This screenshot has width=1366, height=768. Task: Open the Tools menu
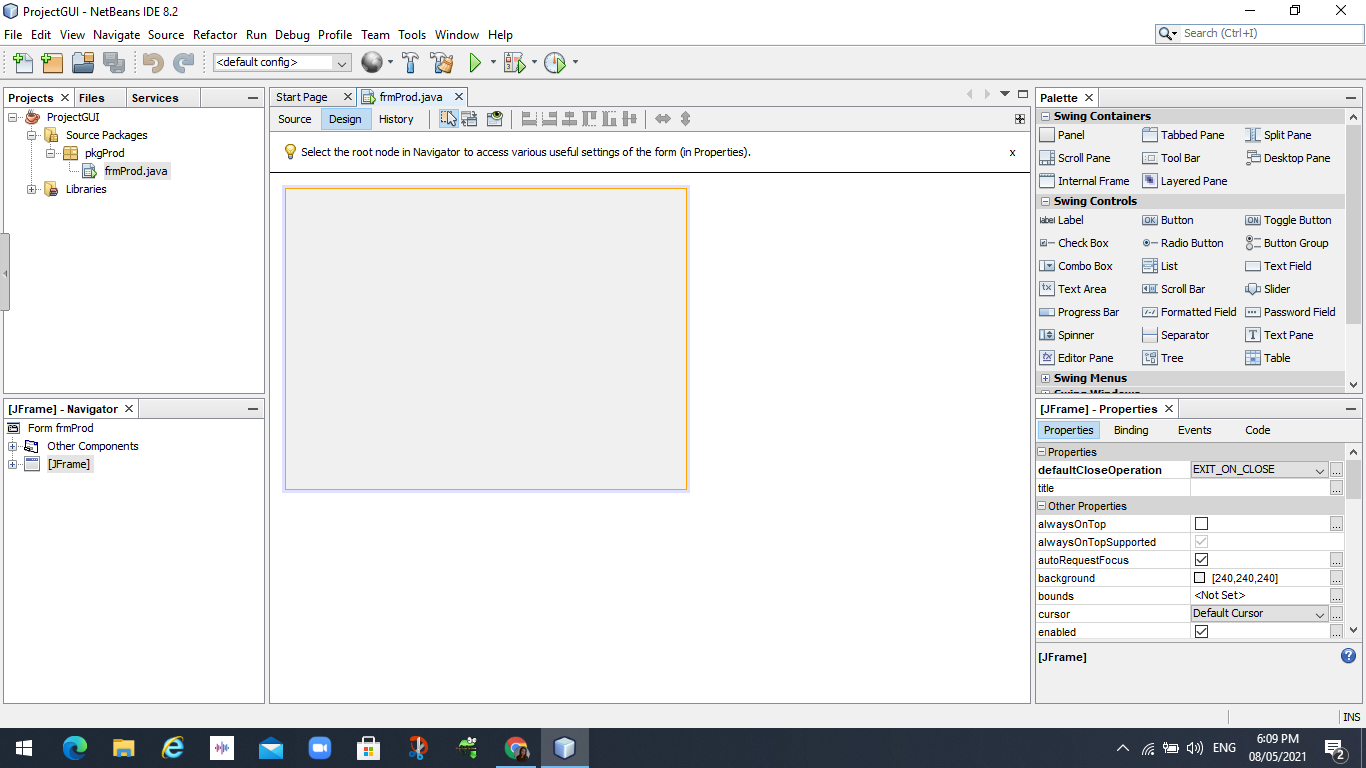pos(412,34)
